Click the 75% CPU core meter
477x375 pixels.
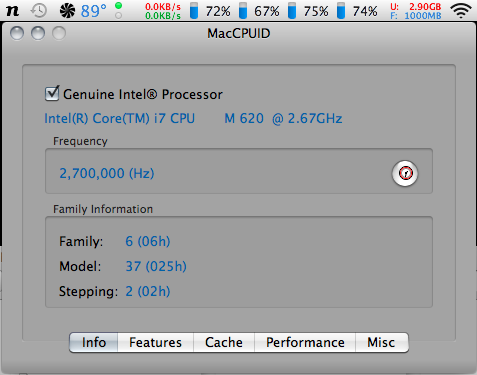tap(308, 11)
